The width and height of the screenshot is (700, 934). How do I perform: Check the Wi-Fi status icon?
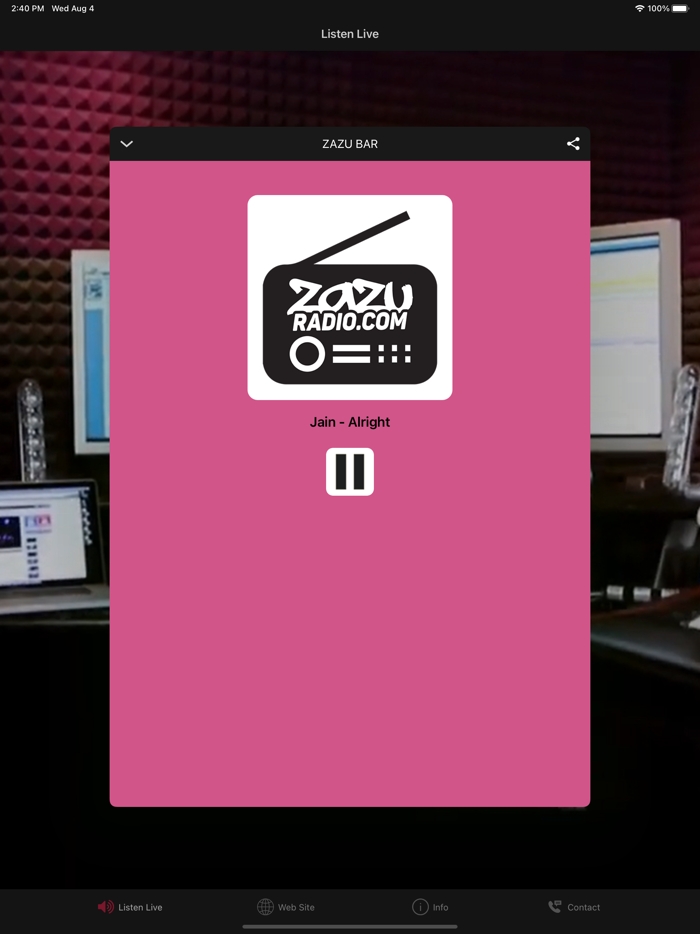(640, 8)
